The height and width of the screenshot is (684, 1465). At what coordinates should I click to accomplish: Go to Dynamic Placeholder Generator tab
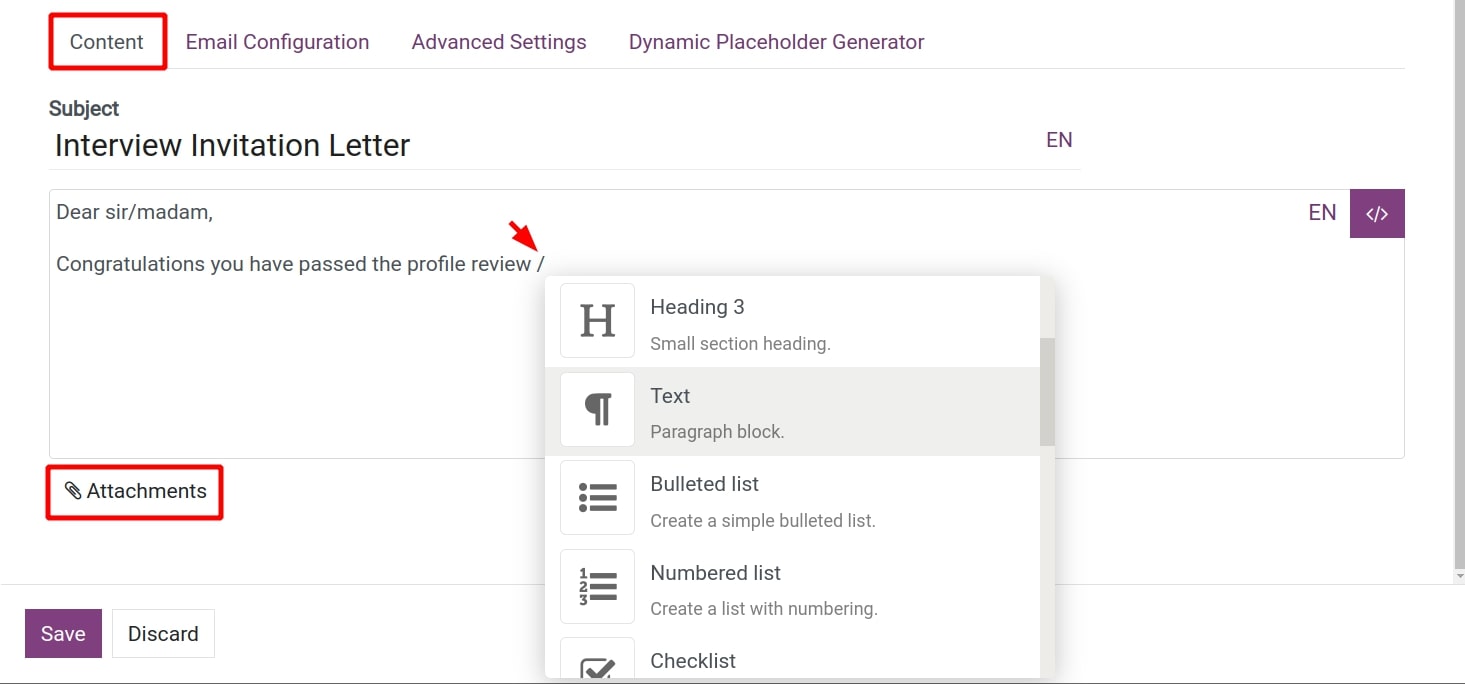[776, 42]
